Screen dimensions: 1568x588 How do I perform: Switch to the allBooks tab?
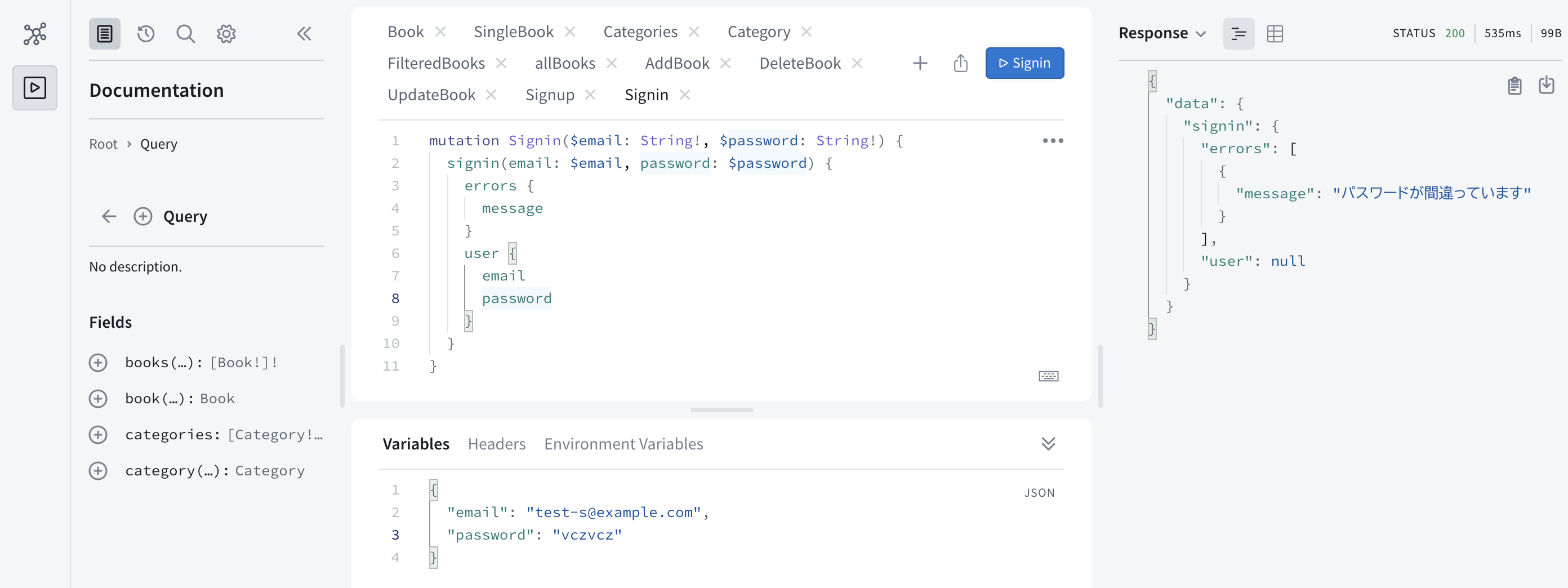click(x=565, y=63)
